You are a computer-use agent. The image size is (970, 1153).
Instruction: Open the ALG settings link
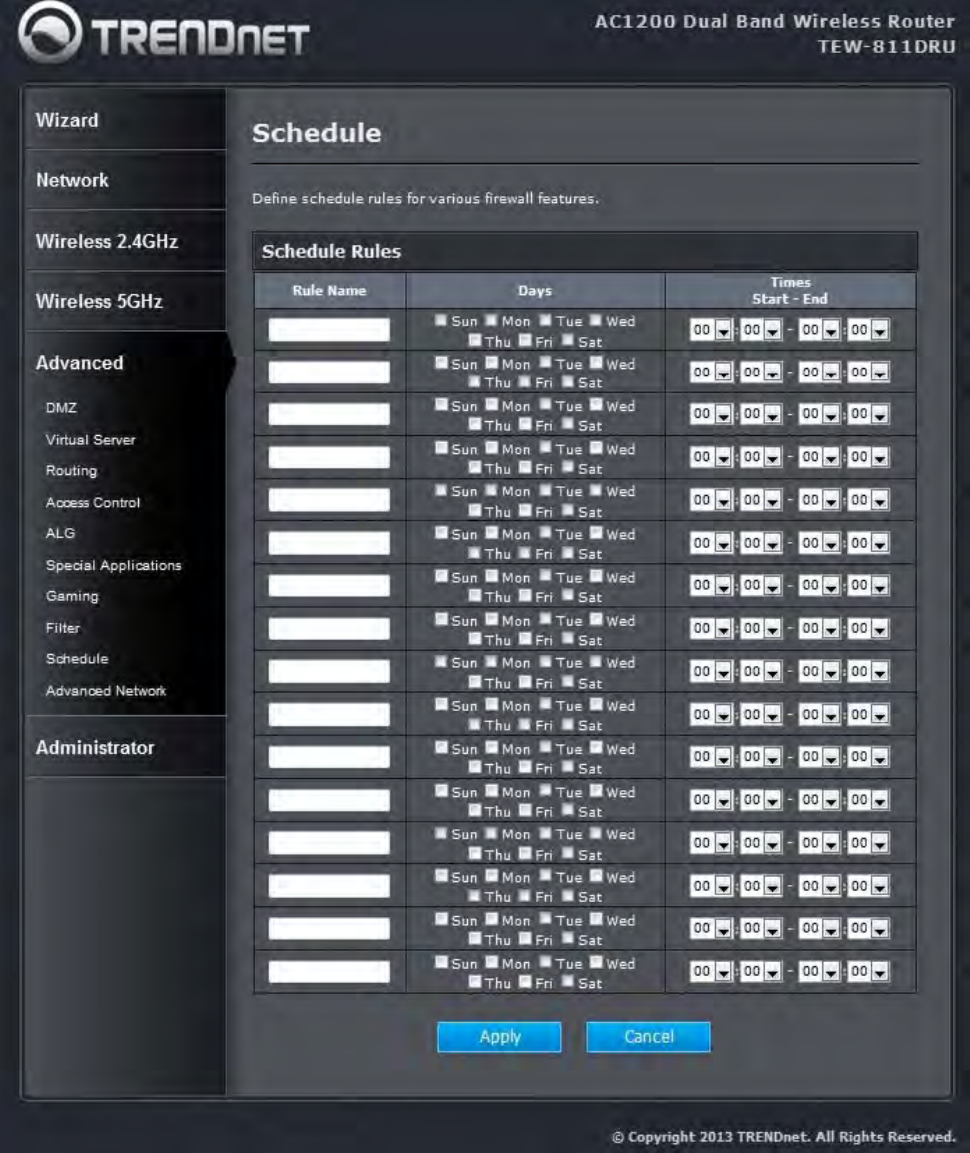[x=60, y=533]
